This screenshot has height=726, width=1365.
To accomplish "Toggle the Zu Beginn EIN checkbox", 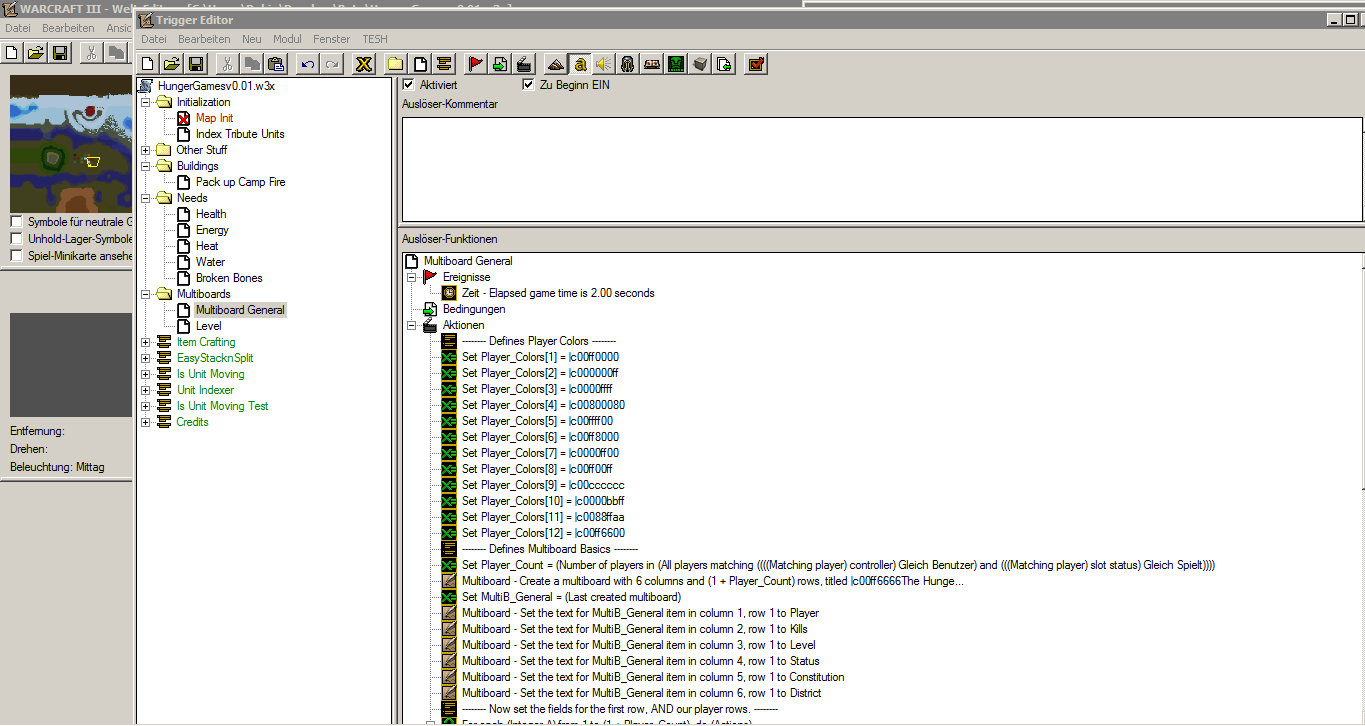I will tap(528, 85).
